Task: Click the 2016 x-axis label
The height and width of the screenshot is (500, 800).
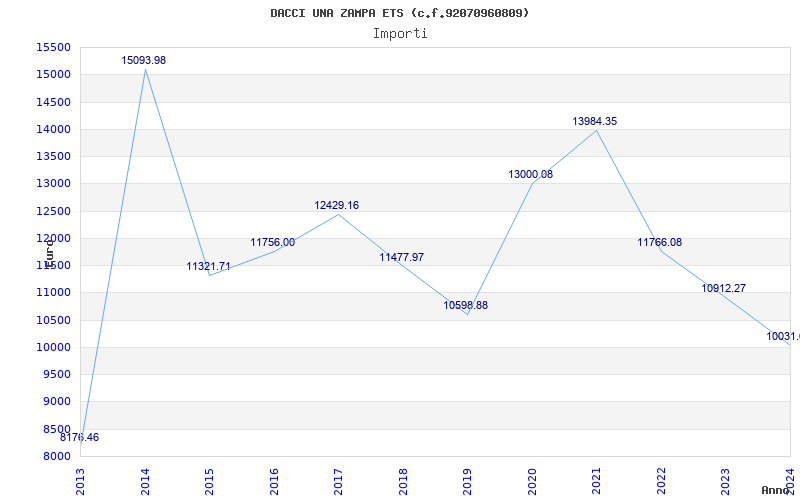Action: pos(274,481)
